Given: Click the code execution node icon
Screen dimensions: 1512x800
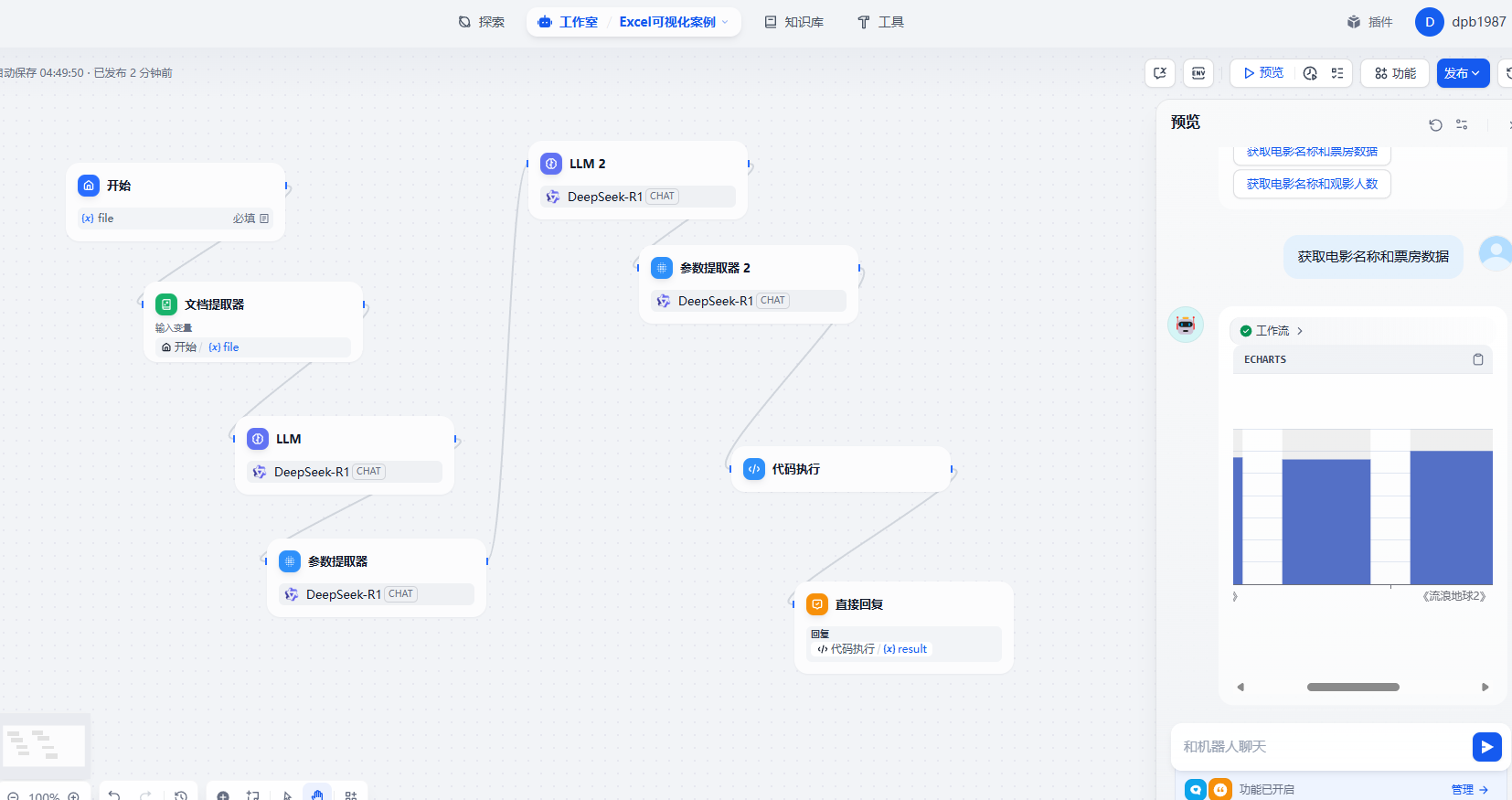Looking at the screenshot, I should (x=754, y=469).
